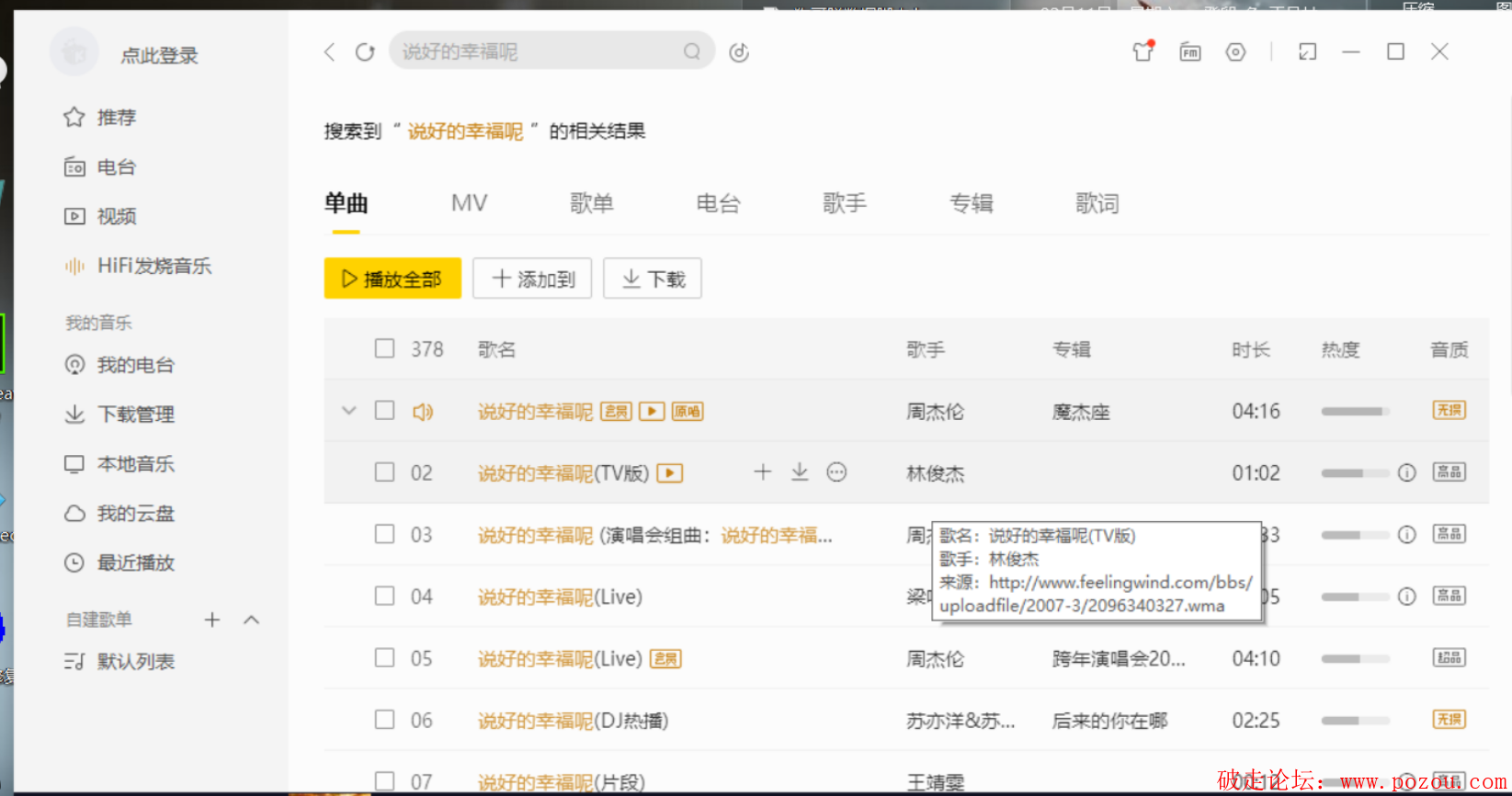Click the MV play icon on 说好的幸福呢(TV版)

click(x=670, y=473)
